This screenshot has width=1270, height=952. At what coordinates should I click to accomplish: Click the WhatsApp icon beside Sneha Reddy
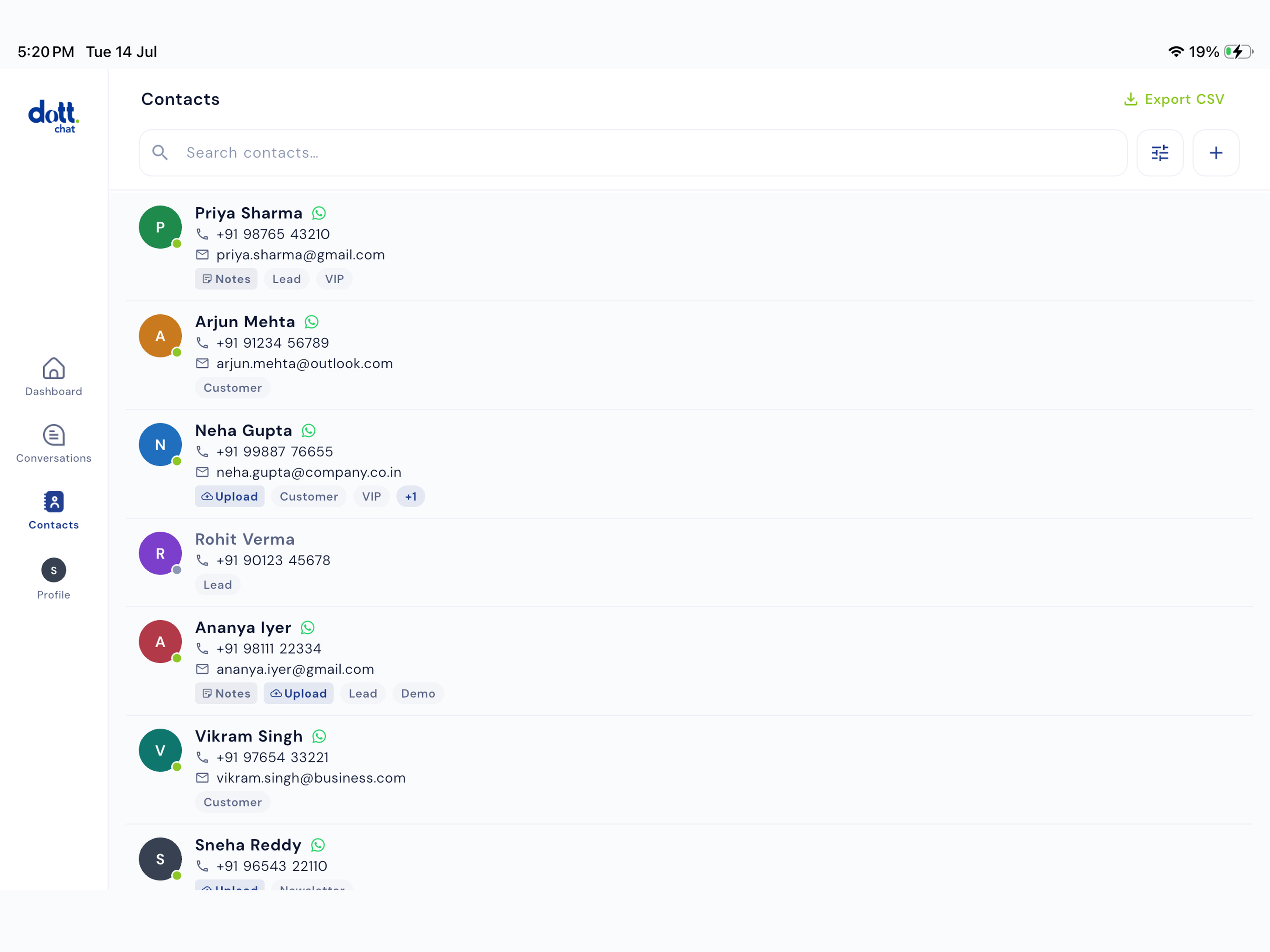click(317, 845)
